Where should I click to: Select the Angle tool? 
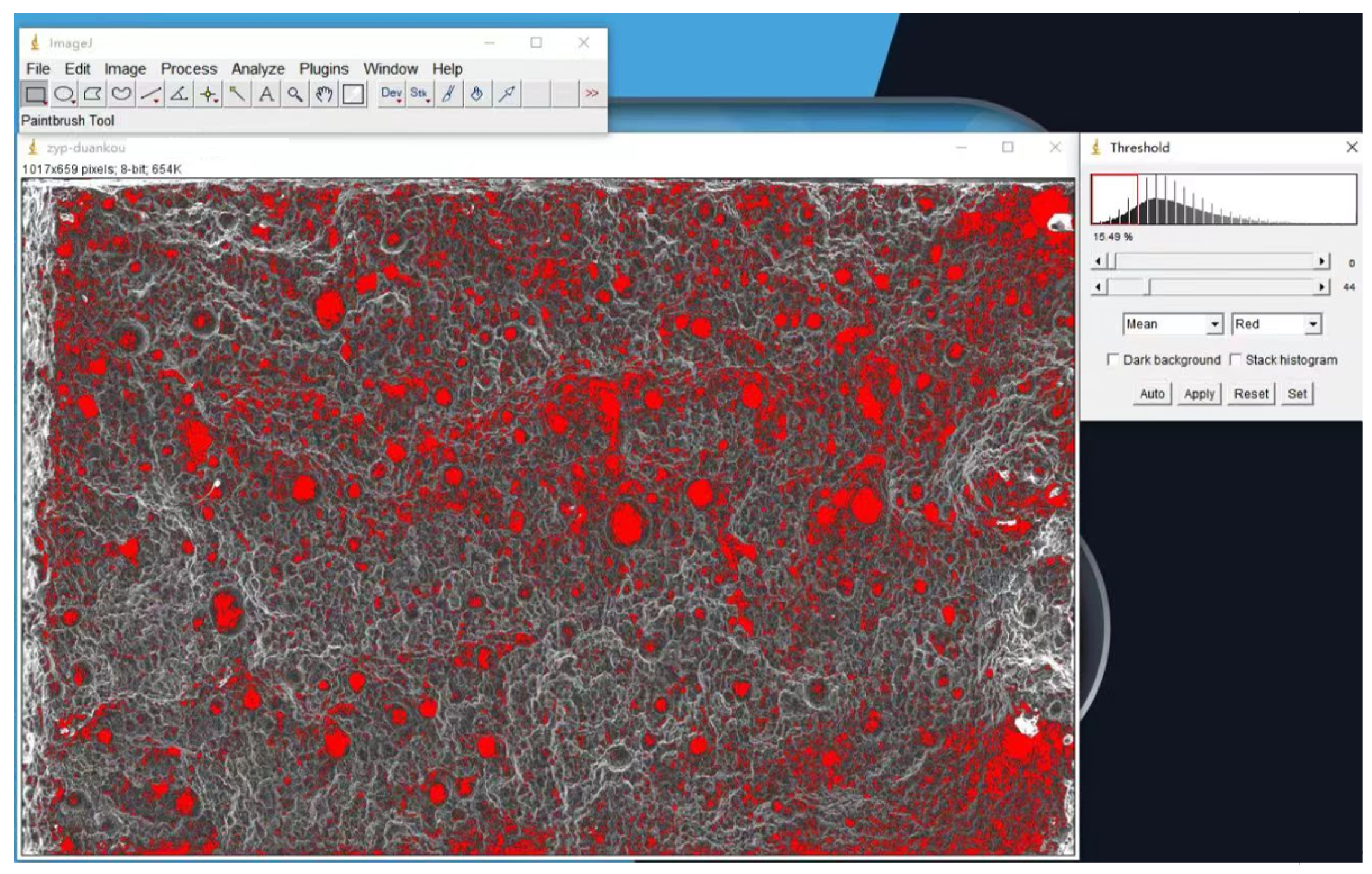point(179,94)
